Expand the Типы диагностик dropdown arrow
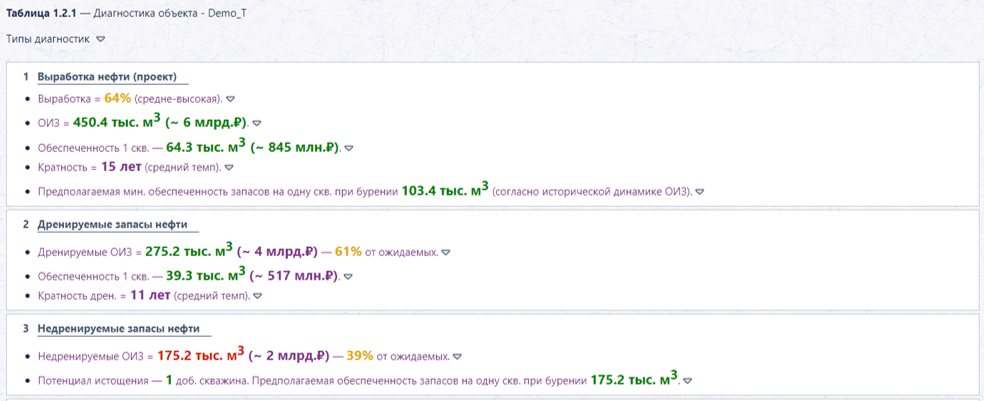Image resolution: width=984 pixels, height=401 pixels. point(100,39)
